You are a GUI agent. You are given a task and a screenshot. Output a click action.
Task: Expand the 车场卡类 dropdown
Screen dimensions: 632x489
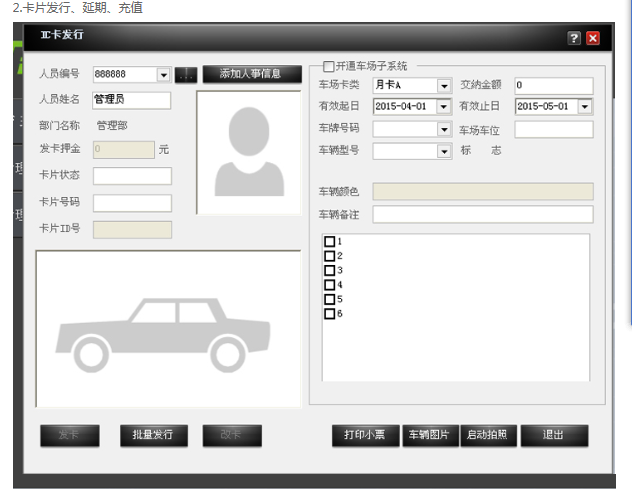(x=443, y=86)
